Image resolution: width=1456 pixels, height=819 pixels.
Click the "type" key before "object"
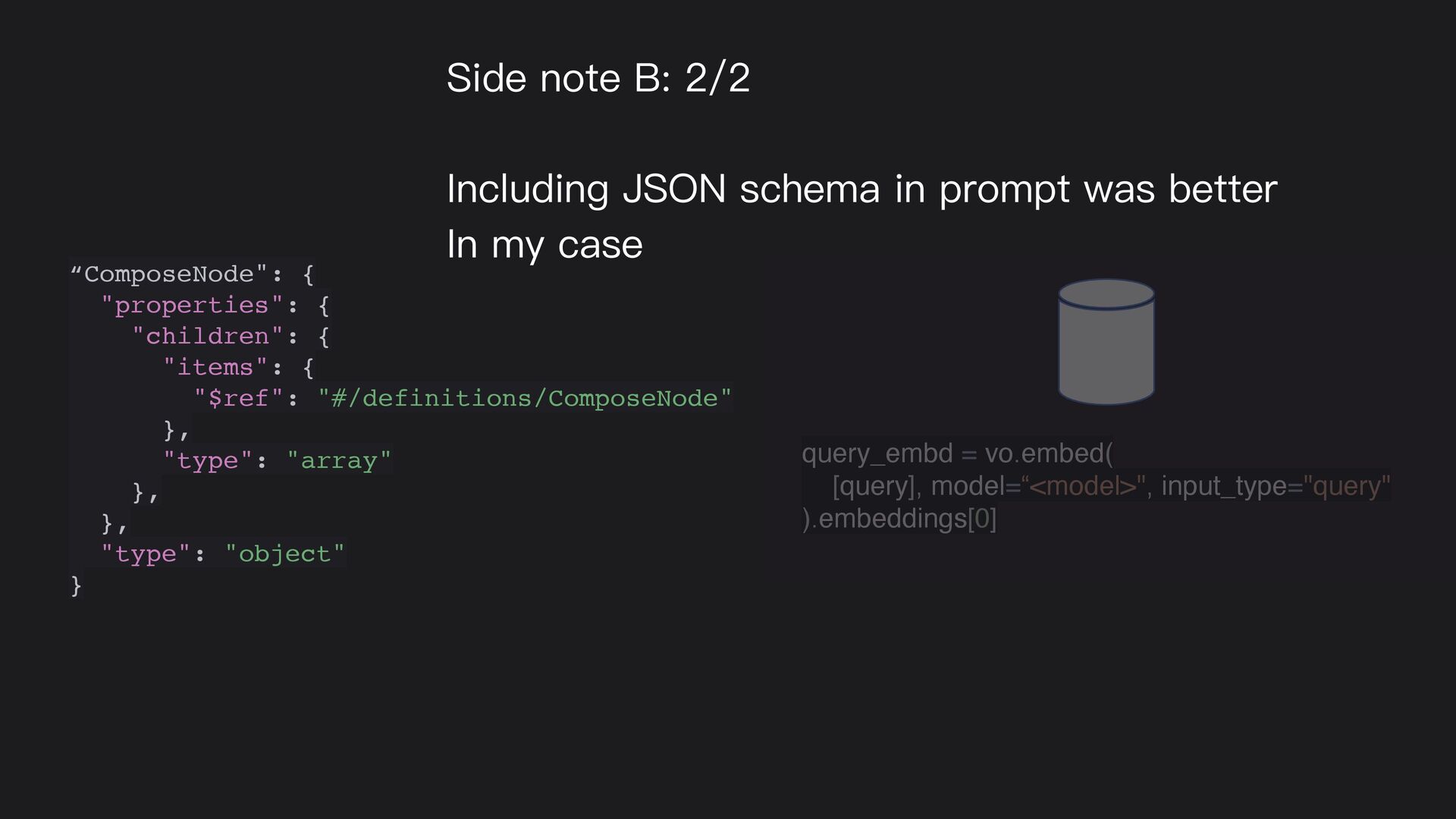[146, 554]
